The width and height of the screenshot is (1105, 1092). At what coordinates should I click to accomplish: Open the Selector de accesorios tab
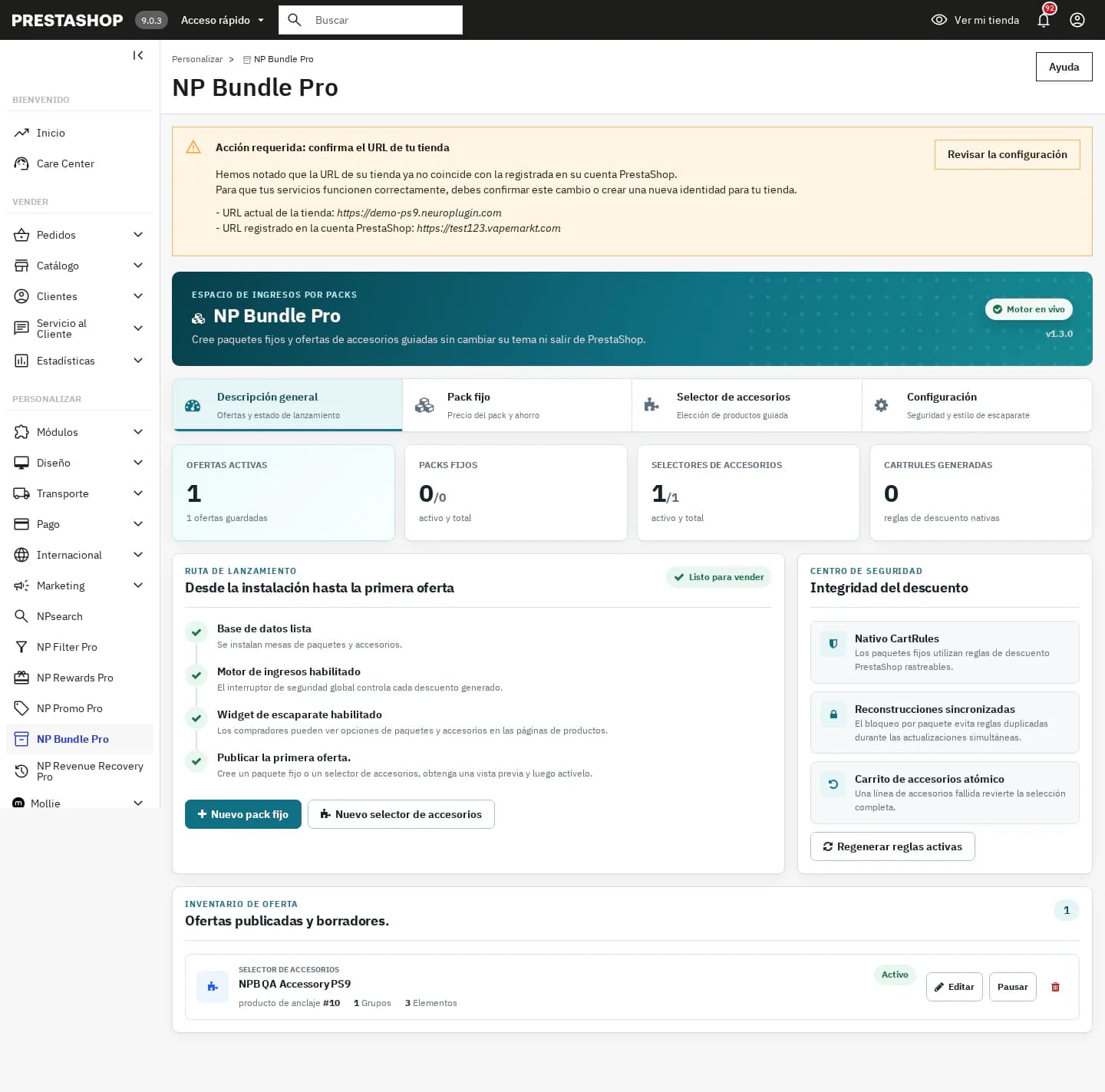[x=747, y=404]
